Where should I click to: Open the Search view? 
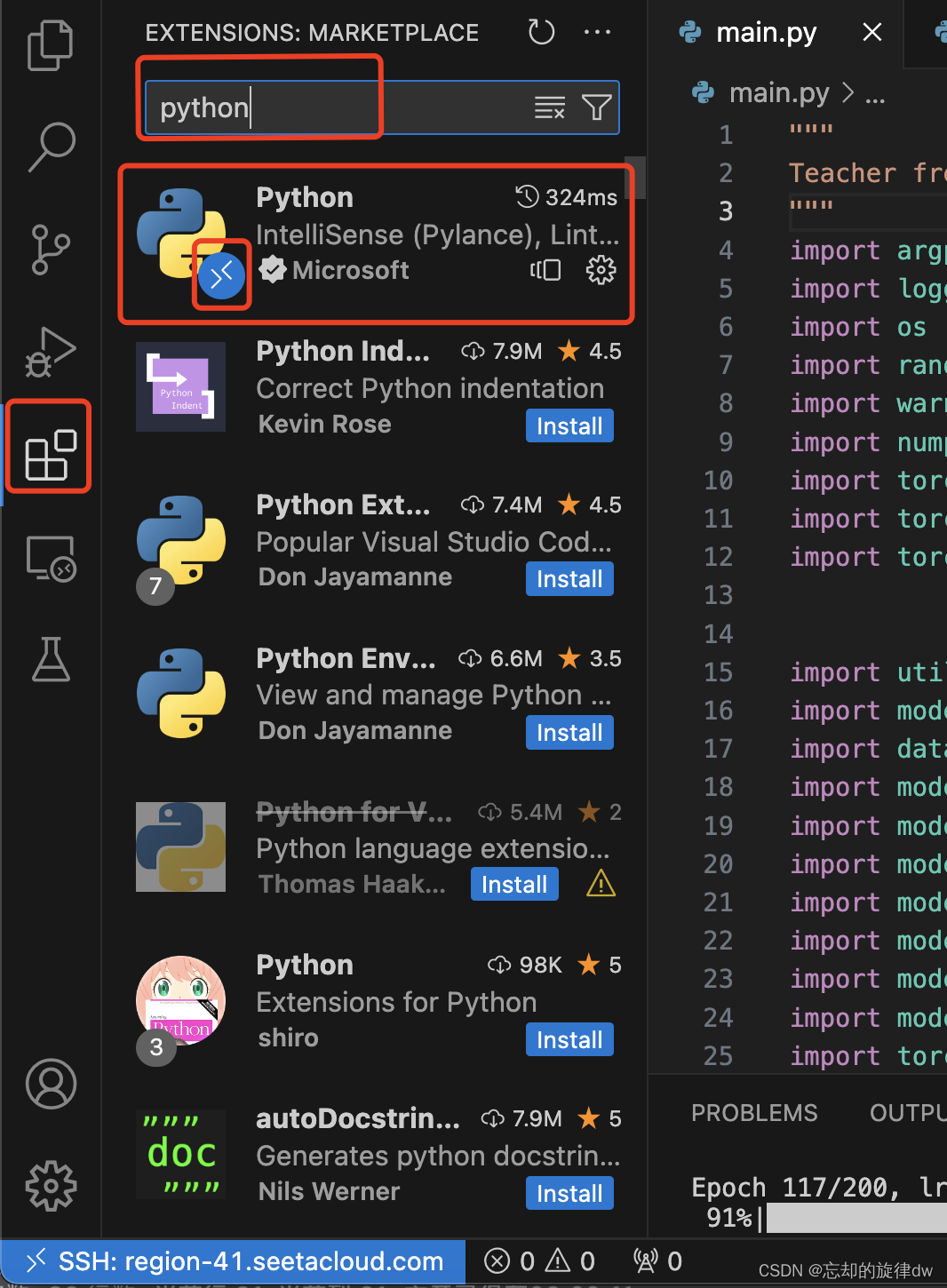[51, 146]
